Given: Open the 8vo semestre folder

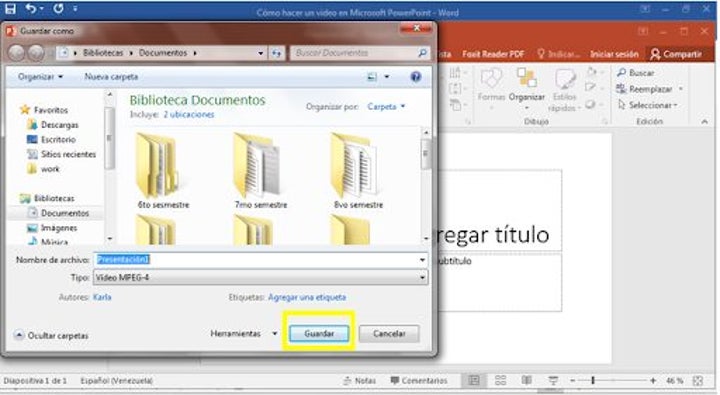Looking at the screenshot, I should (x=358, y=171).
